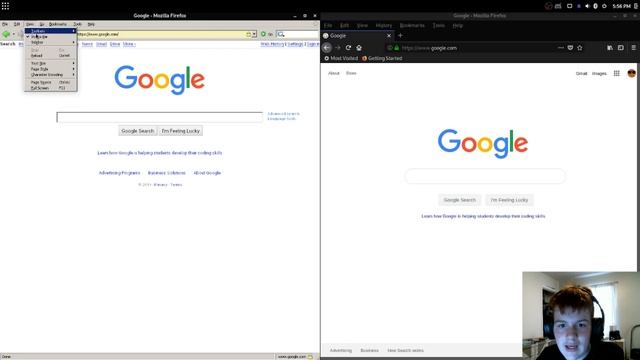This screenshot has height=360, width=640.
Task: Click the green padlock in new Firefox URL bar
Action: pos(396,48)
